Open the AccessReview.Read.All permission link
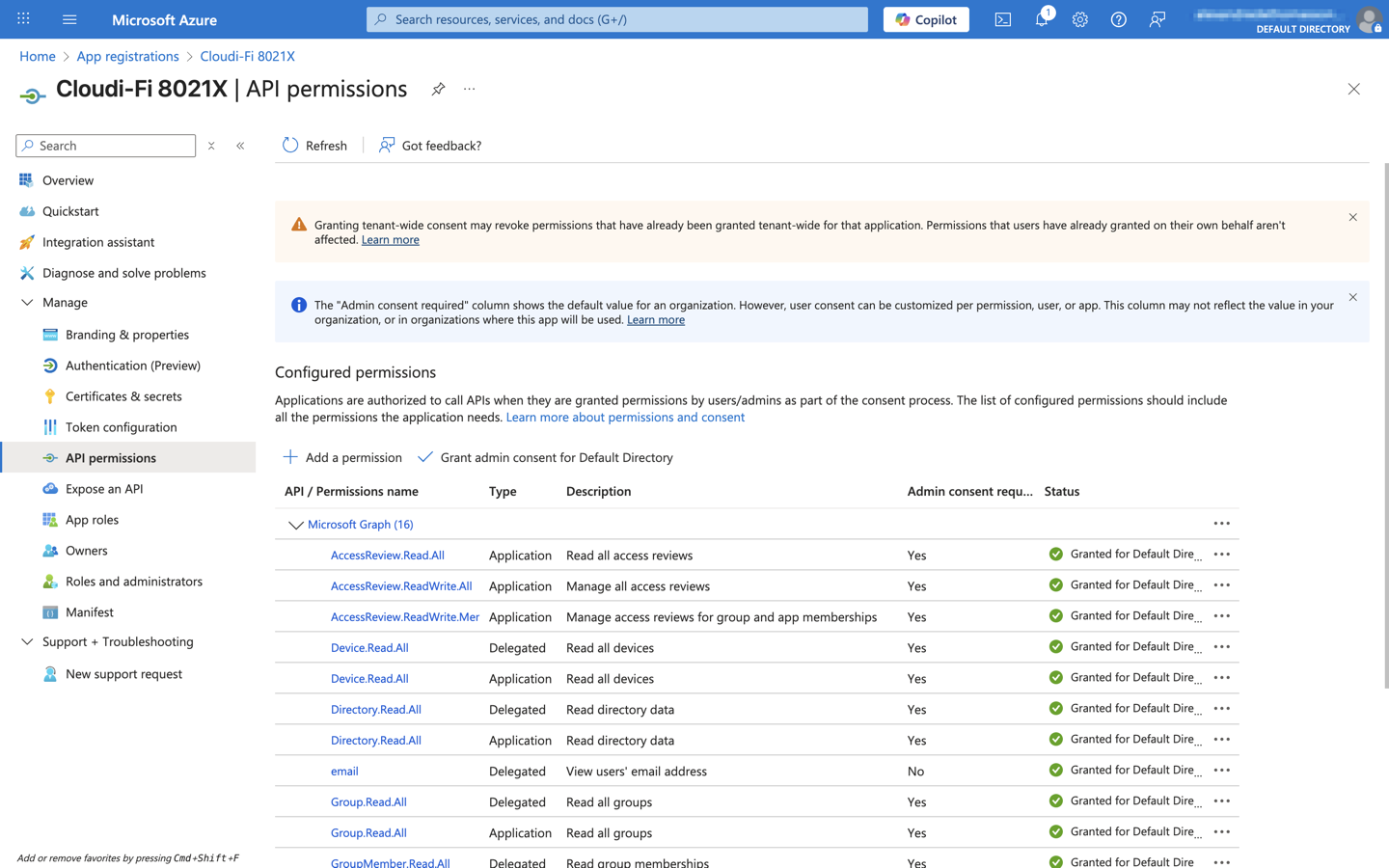The width and height of the screenshot is (1389, 868). 387,556
